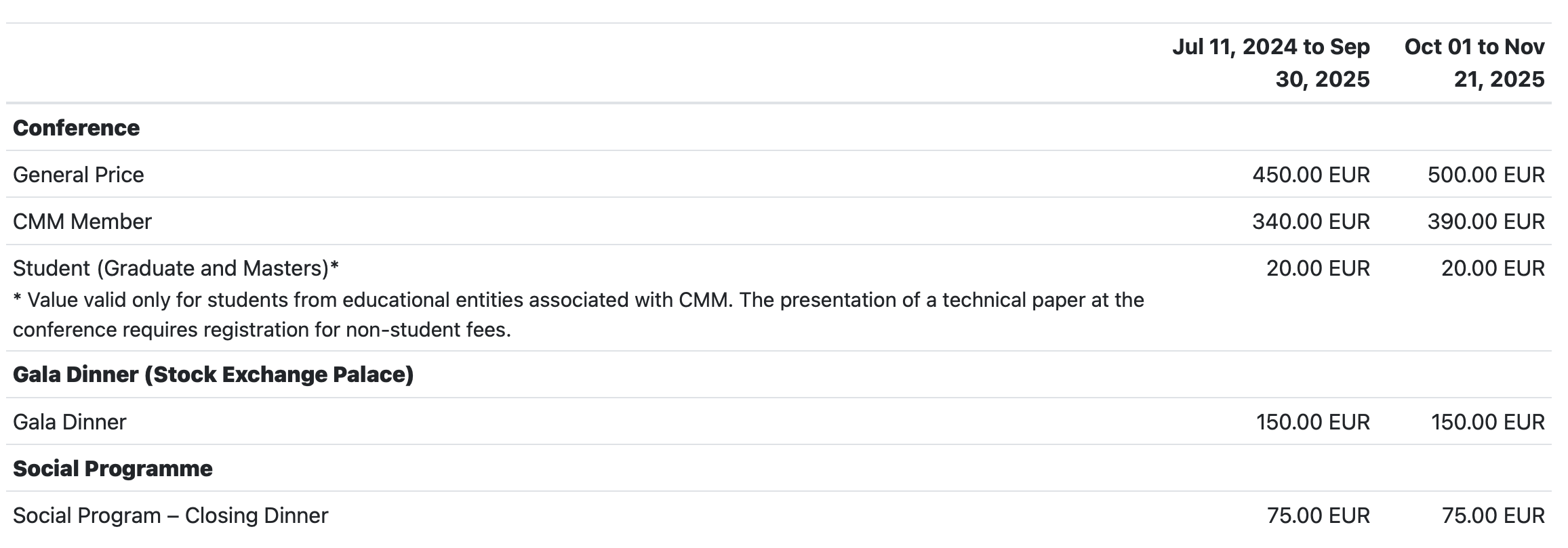Click Gala Dinner (Stock Exchange Palace) heading
The width and height of the screenshot is (1568, 548).
pyautogui.click(x=213, y=375)
